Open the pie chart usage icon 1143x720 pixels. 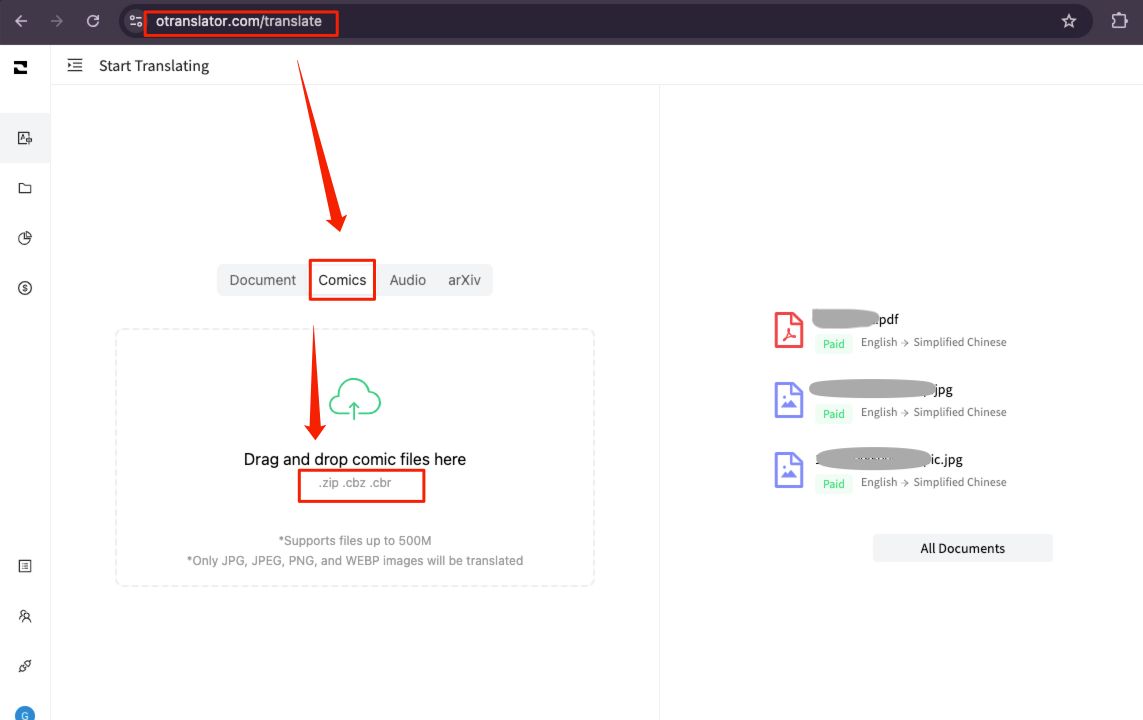[25, 238]
